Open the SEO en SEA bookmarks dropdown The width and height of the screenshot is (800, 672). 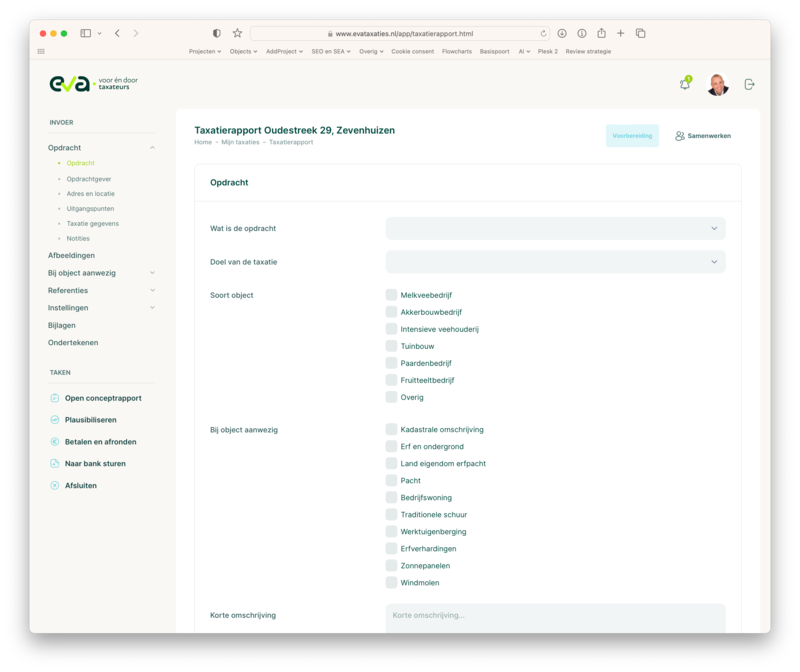[331, 52]
